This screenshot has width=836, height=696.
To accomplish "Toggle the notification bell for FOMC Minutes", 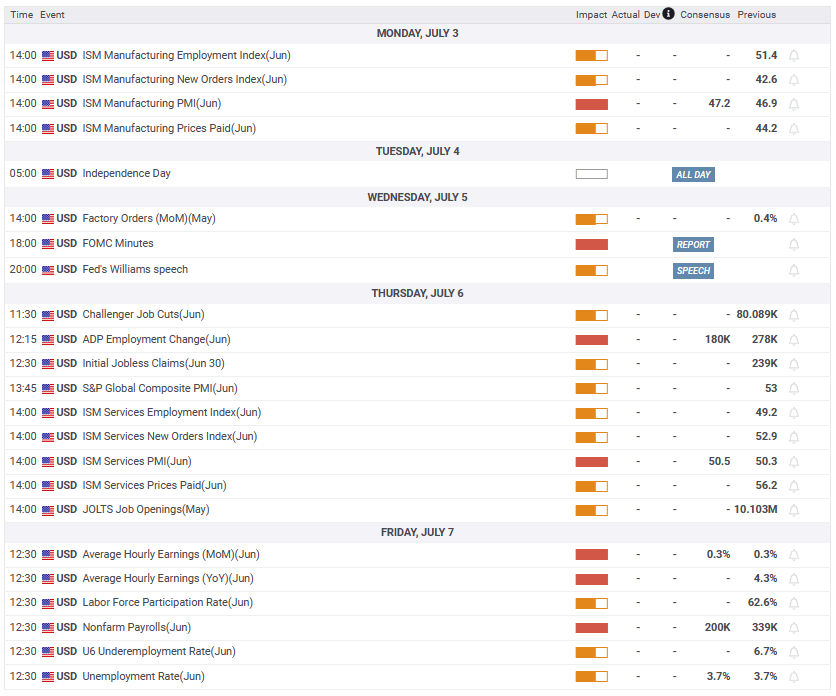I will point(794,244).
